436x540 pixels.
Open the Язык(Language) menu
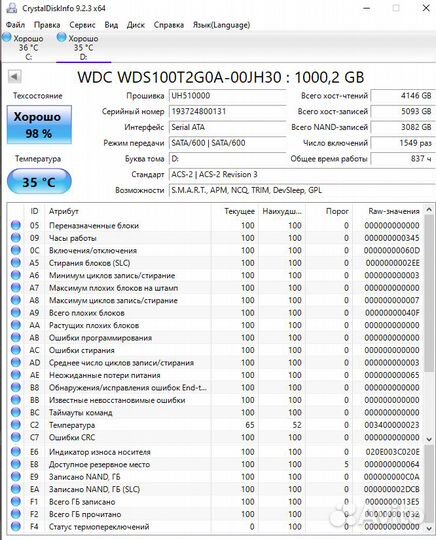click(221, 25)
